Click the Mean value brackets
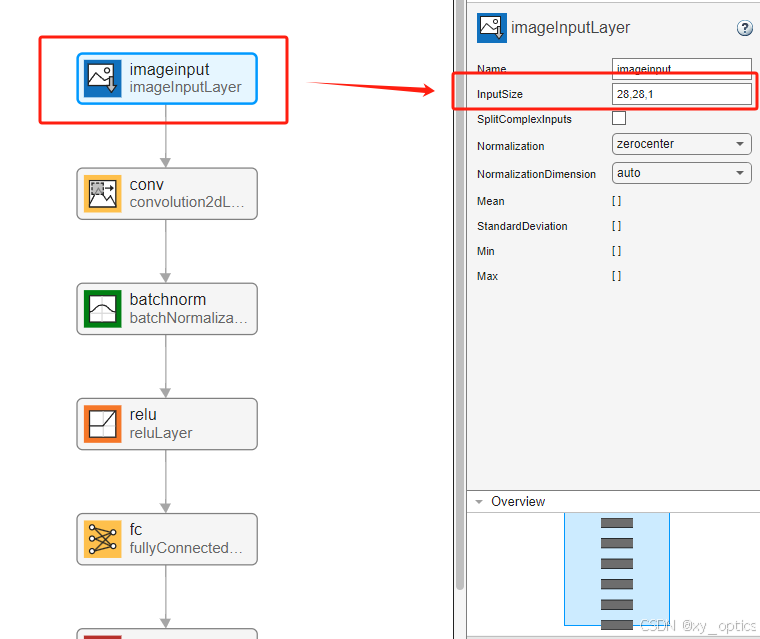The height and width of the screenshot is (639, 760). pyautogui.click(x=616, y=201)
